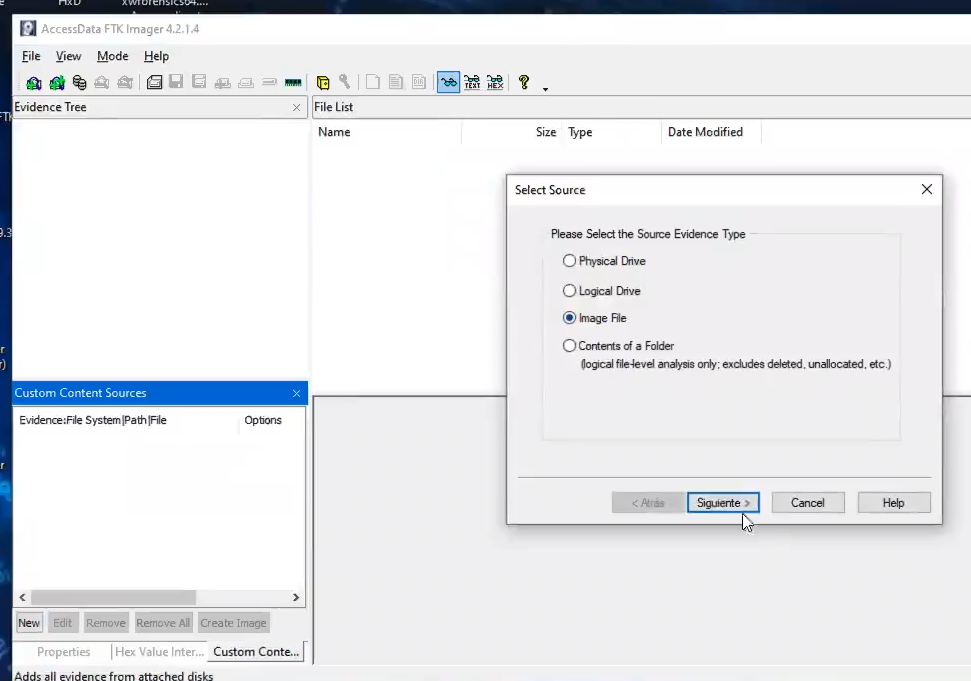Sort file list by Type column

(x=612, y=132)
